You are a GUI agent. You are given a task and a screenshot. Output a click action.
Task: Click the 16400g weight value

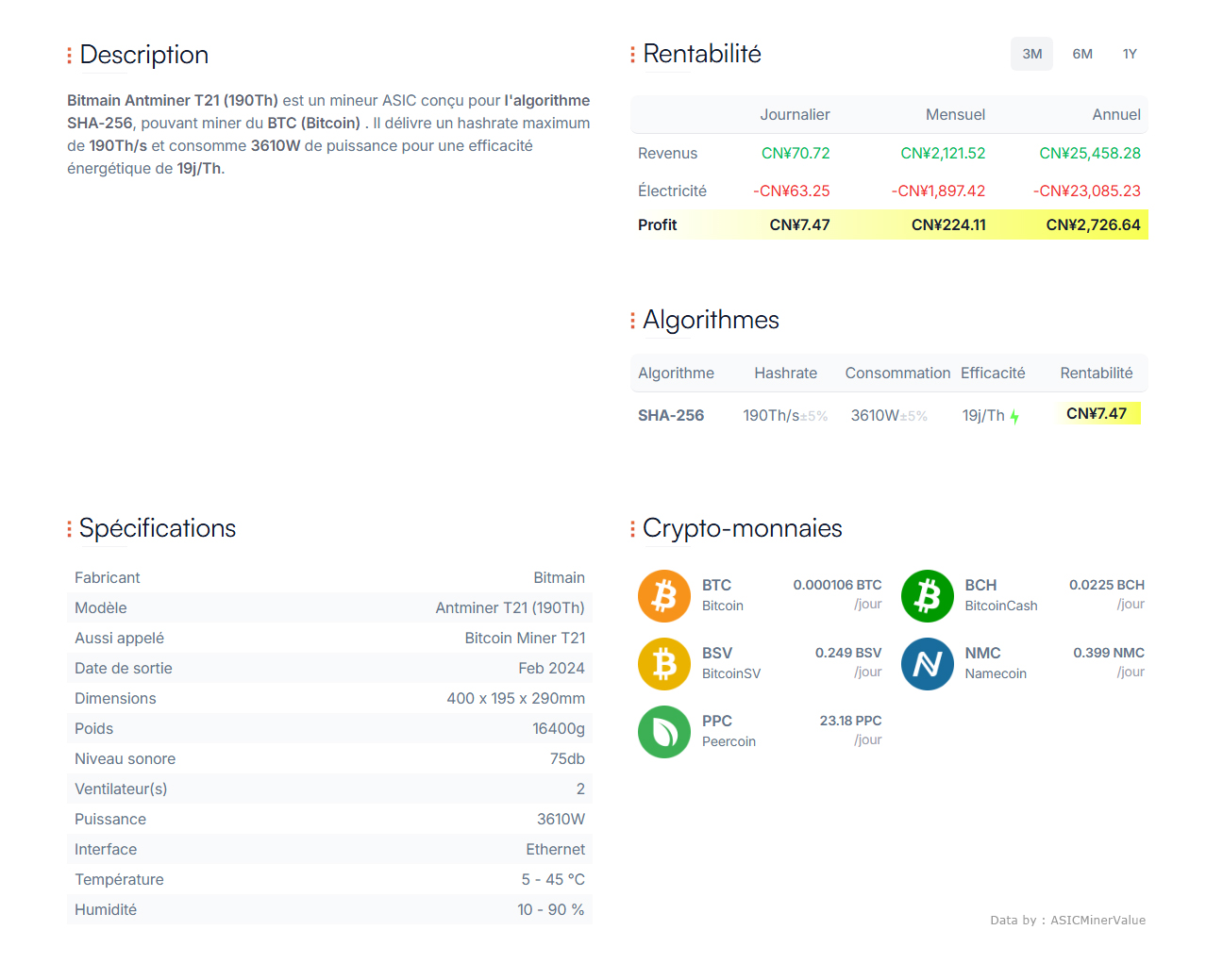click(559, 728)
